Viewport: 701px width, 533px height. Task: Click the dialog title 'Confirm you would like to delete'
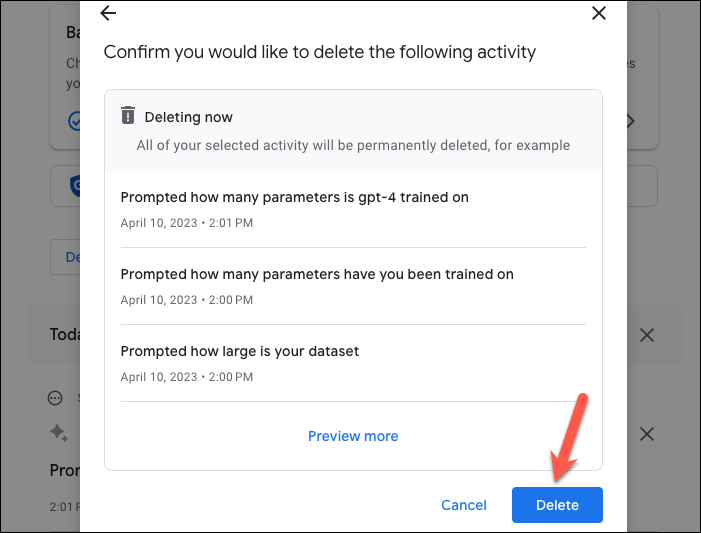[320, 52]
